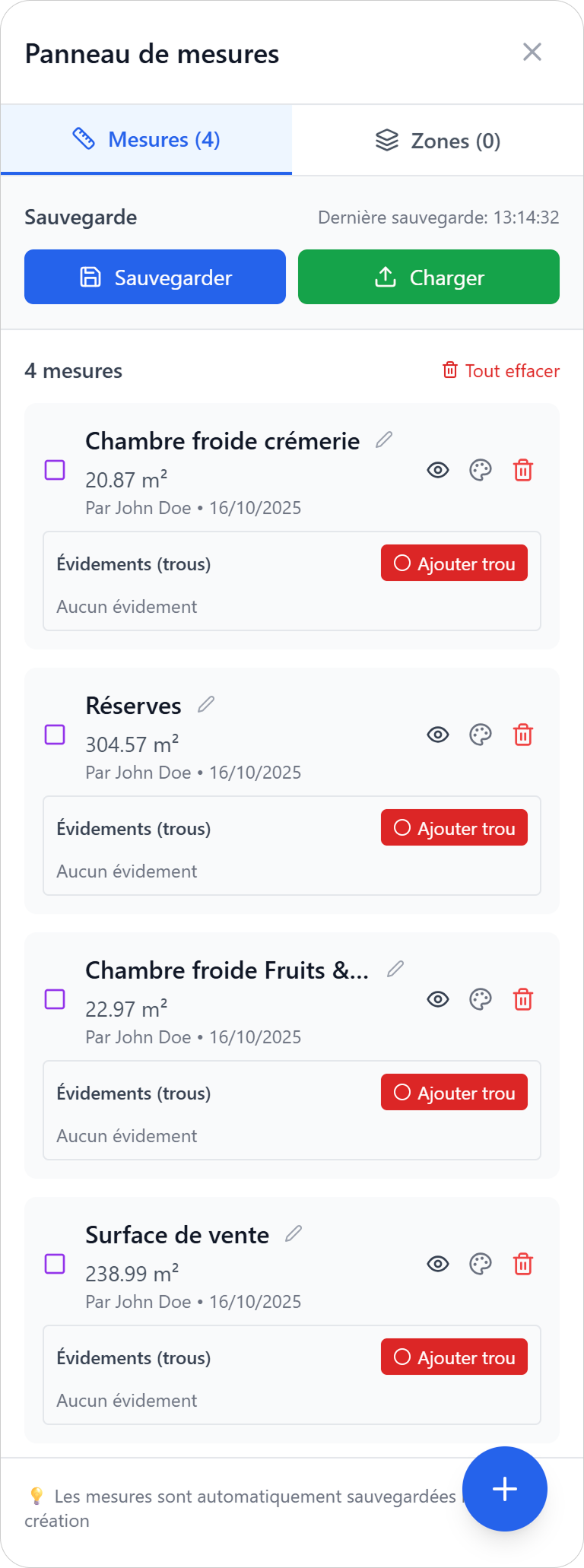Click the Tout effacer link
Viewport: 584px width, 1568px height.
click(x=501, y=370)
